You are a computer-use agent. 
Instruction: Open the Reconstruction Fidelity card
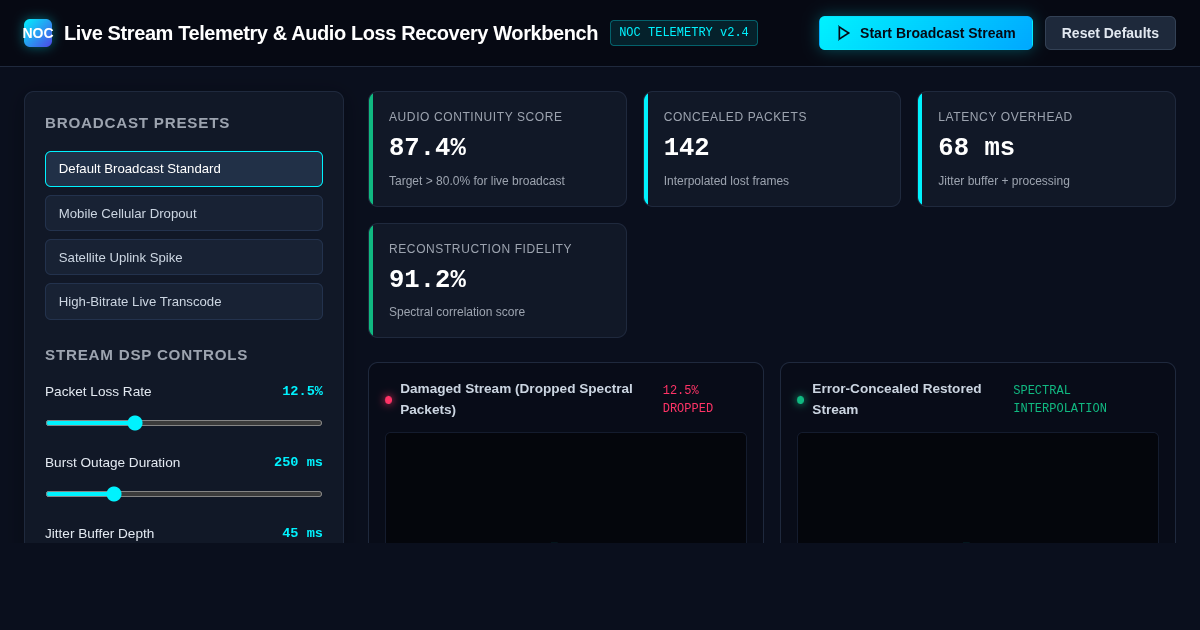click(x=497, y=280)
